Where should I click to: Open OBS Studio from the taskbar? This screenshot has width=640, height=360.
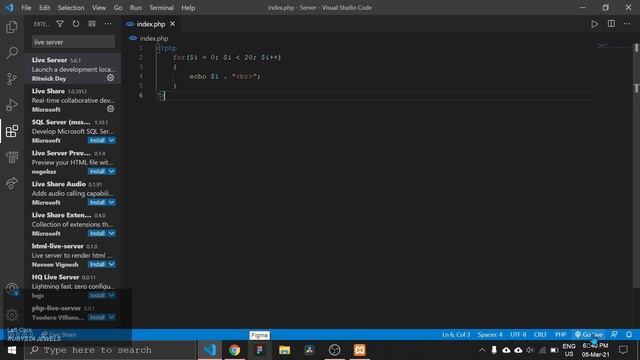pos(335,350)
